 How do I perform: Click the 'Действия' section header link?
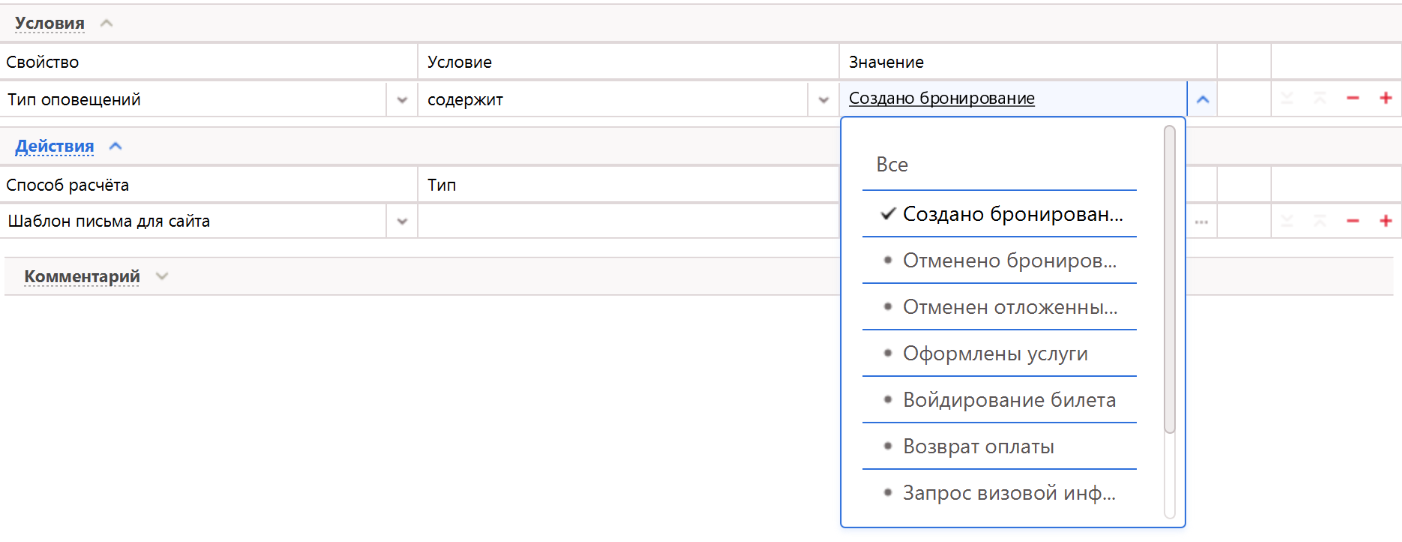point(55,146)
